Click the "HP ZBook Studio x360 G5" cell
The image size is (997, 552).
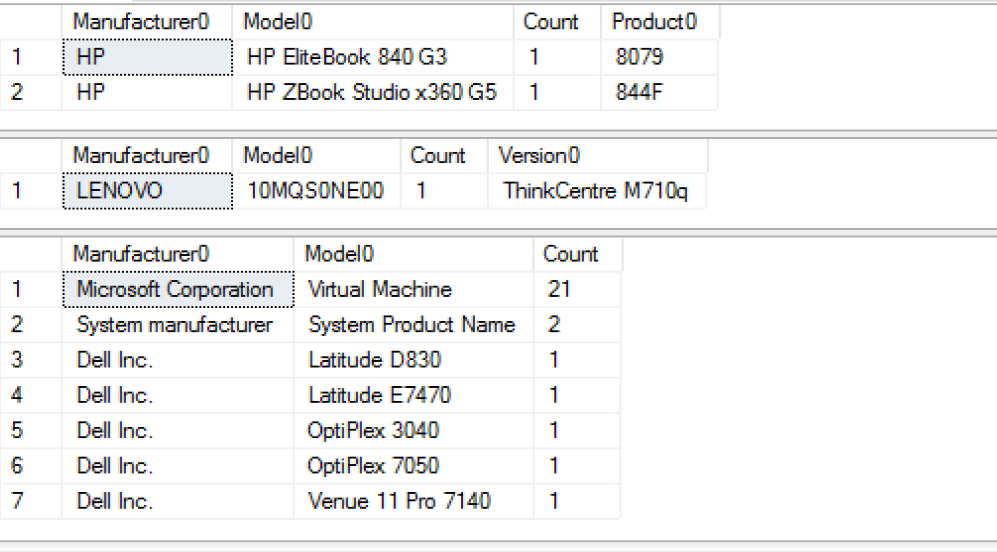pyautogui.click(x=372, y=93)
